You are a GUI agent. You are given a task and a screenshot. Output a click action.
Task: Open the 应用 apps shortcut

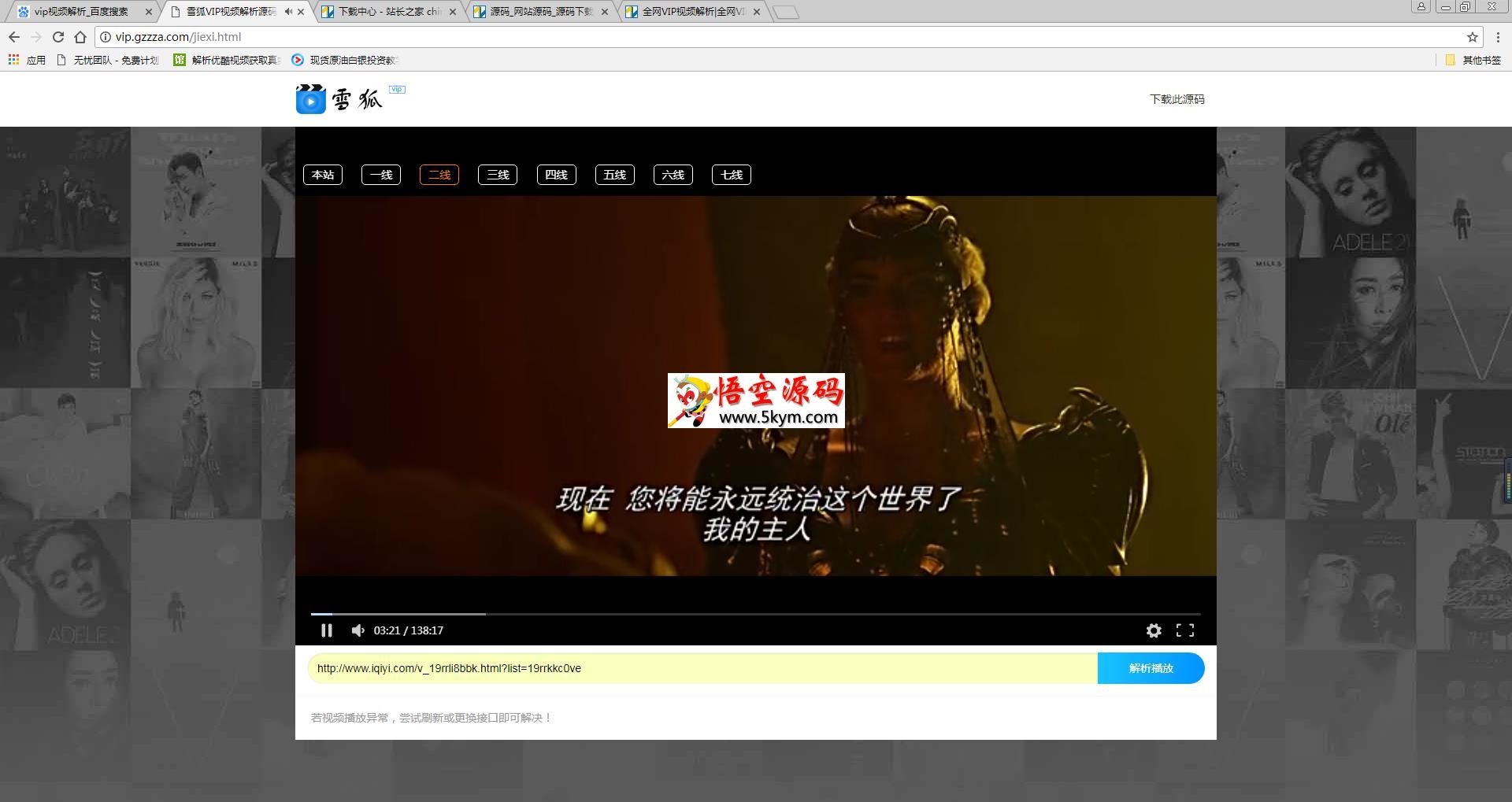[x=27, y=60]
